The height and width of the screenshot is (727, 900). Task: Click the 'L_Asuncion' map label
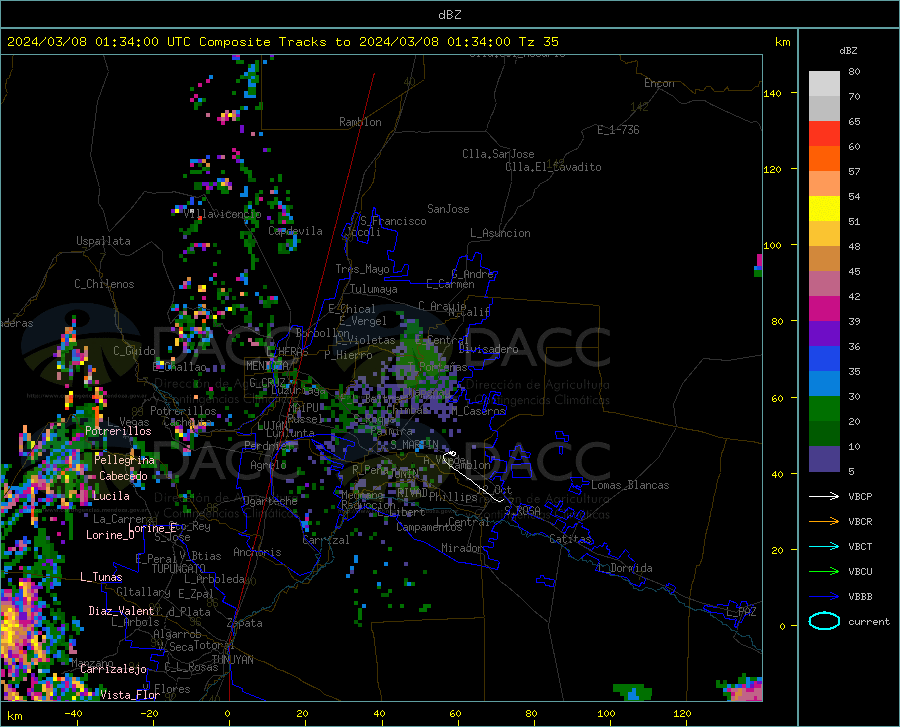[x=500, y=233]
